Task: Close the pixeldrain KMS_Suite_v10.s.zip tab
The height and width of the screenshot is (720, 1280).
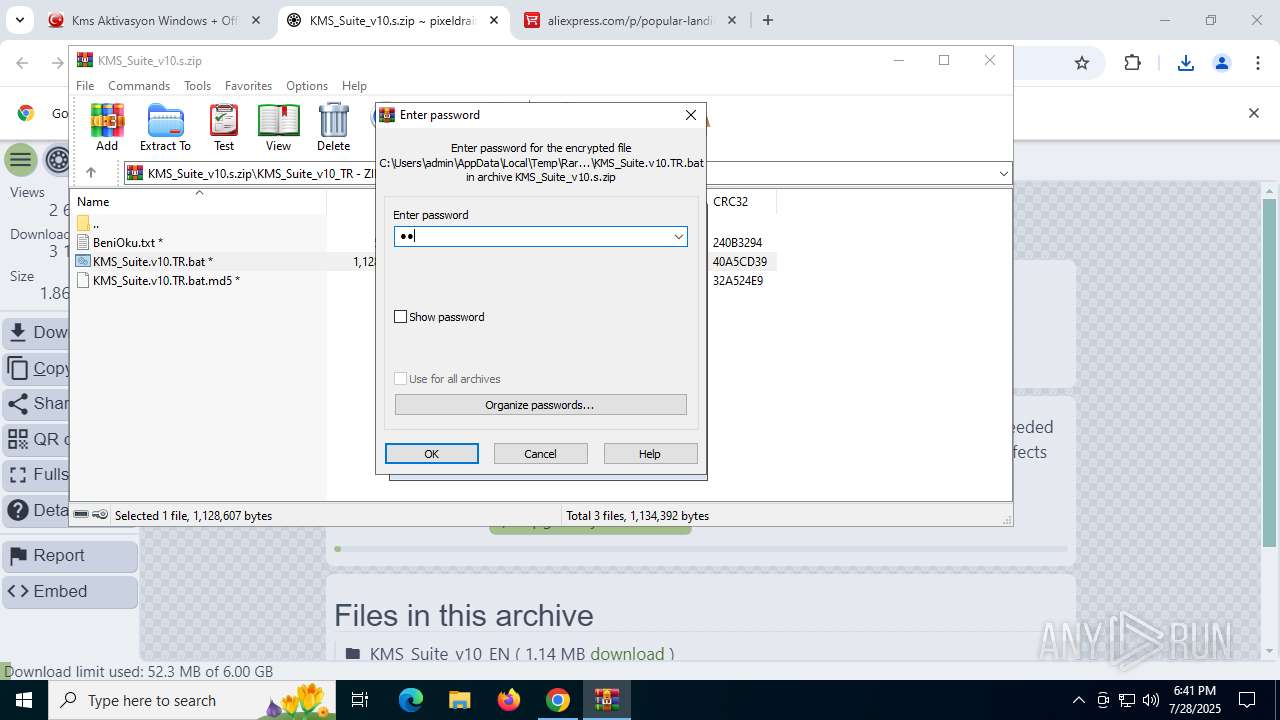Action: [494, 20]
